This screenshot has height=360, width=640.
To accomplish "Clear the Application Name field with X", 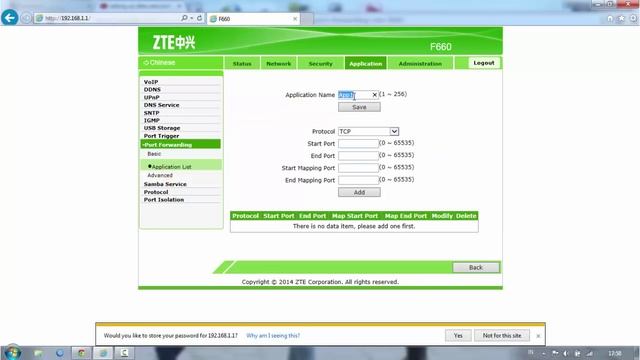I will coord(374,95).
